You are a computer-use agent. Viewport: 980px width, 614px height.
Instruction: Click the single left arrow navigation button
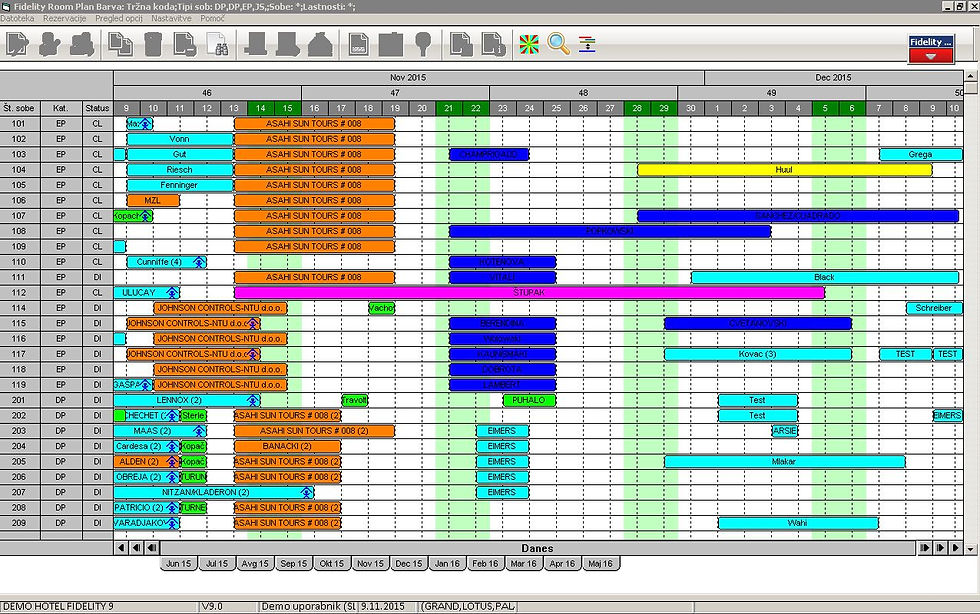point(121,548)
